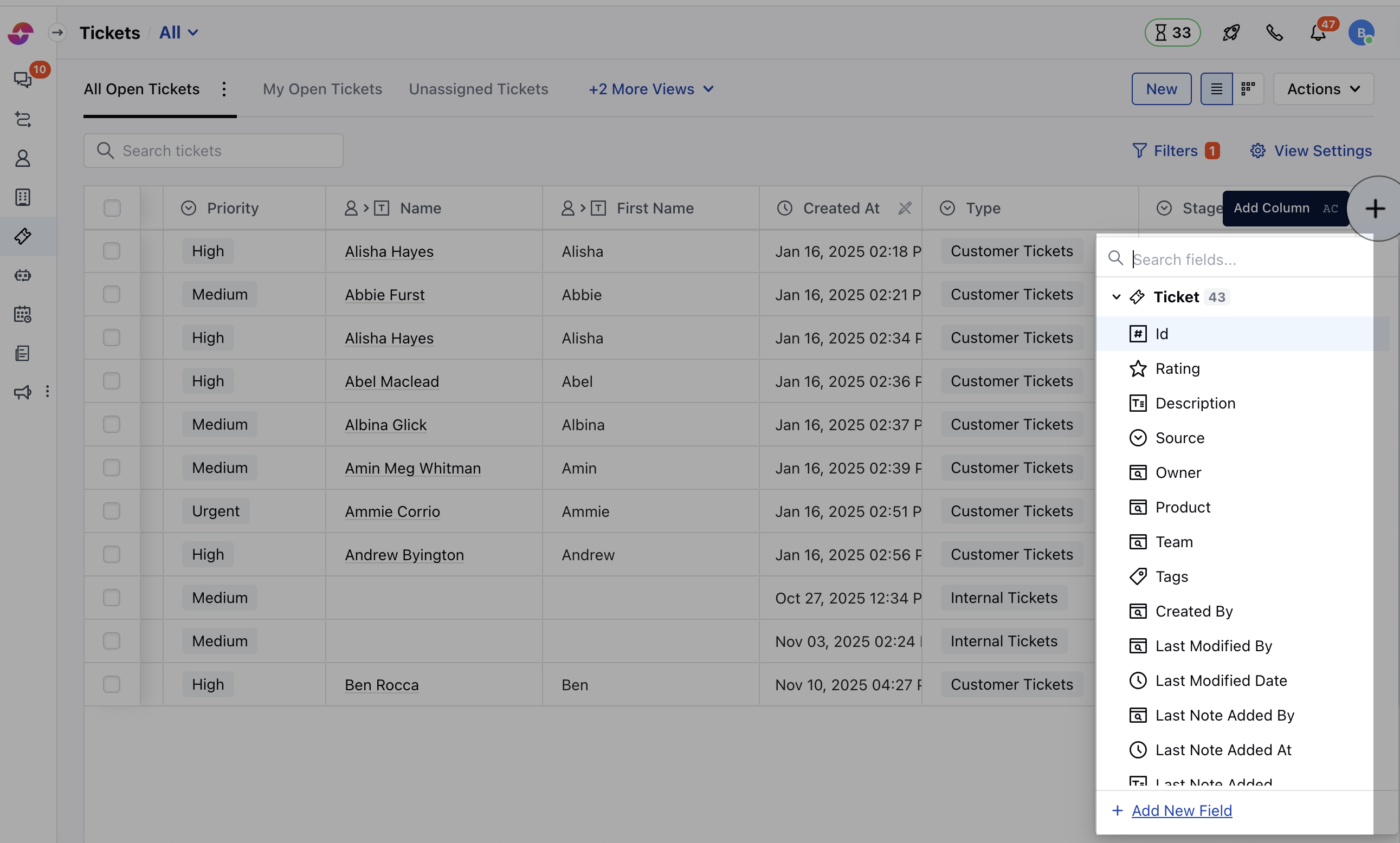Switch to the My Open Tickets tab
The image size is (1400, 843).
[322, 89]
